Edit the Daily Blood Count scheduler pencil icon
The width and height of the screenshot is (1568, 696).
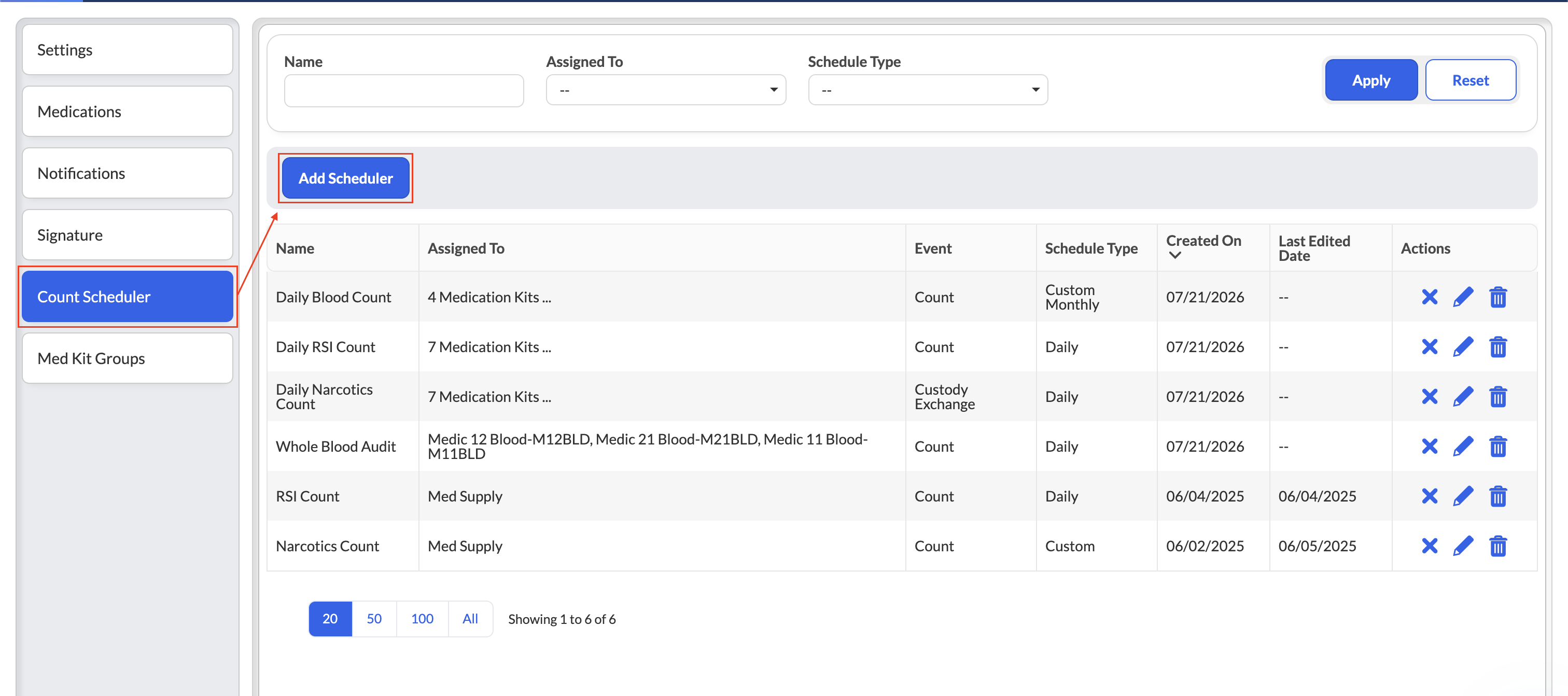[1463, 297]
